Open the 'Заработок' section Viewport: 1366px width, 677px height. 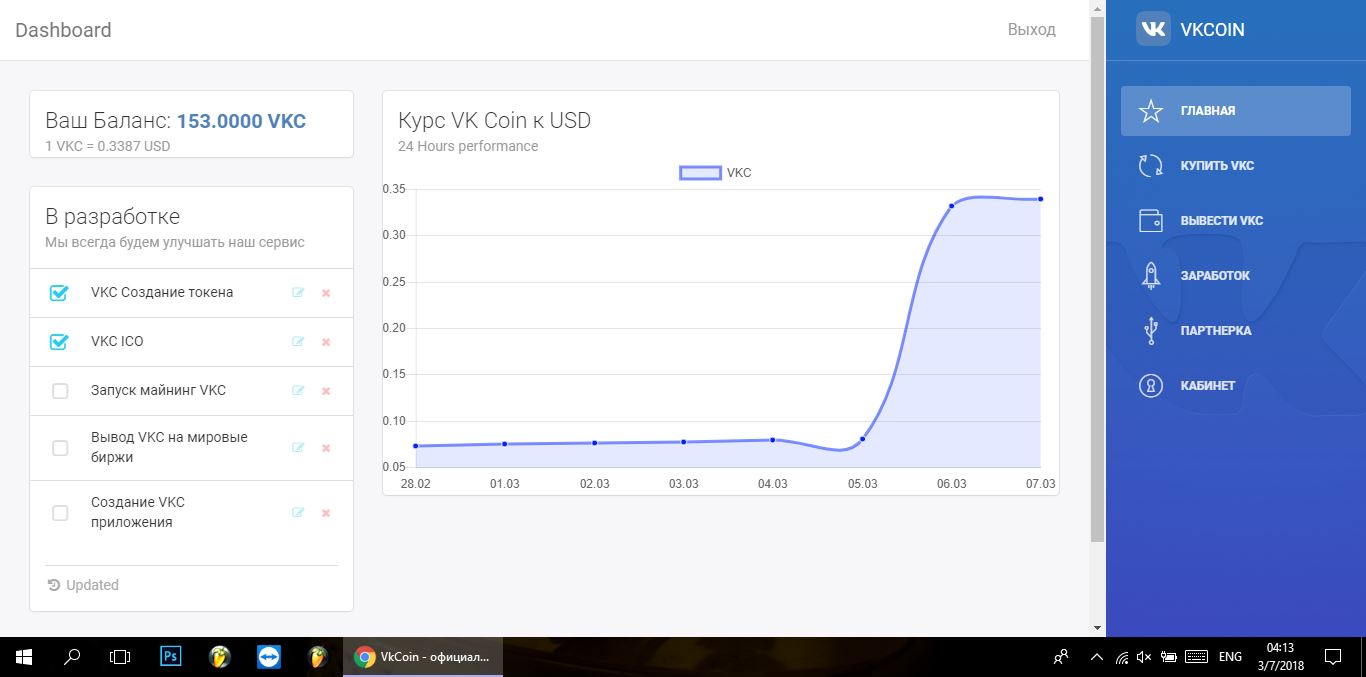coord(1215,276)
